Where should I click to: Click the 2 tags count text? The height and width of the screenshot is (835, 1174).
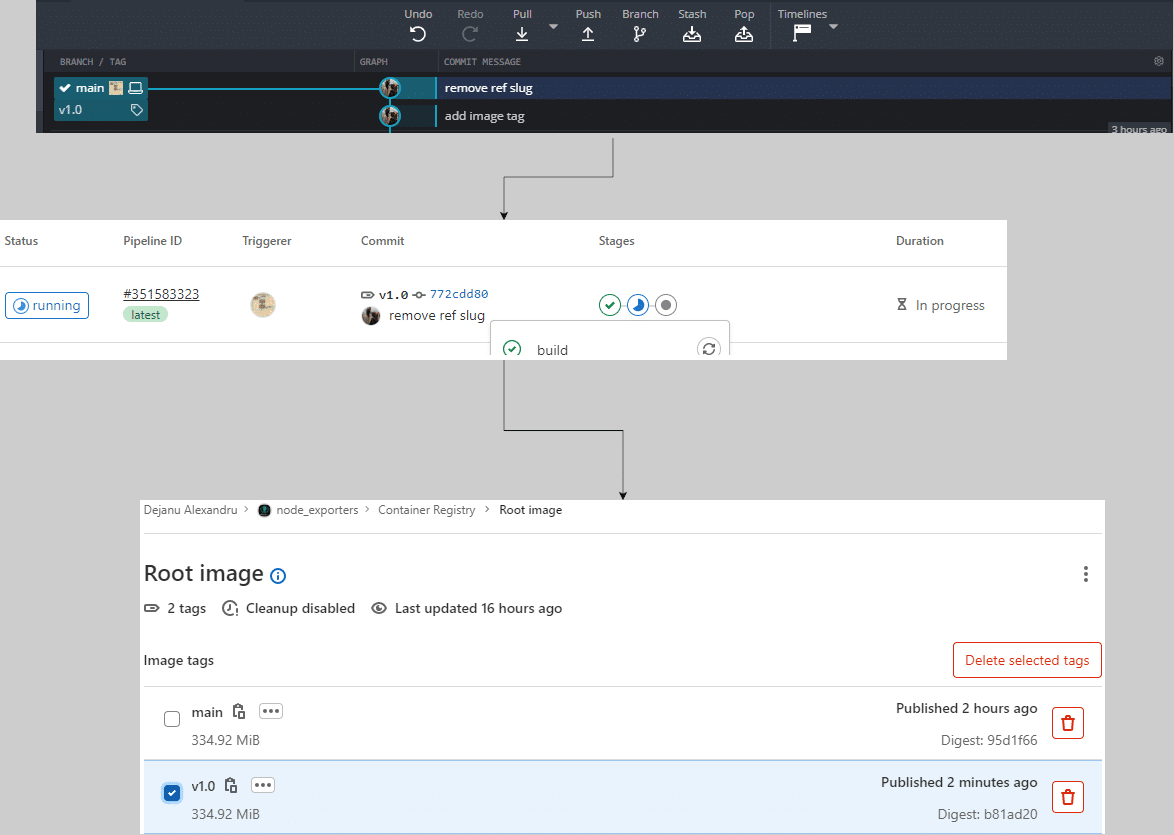pos(186,608)
